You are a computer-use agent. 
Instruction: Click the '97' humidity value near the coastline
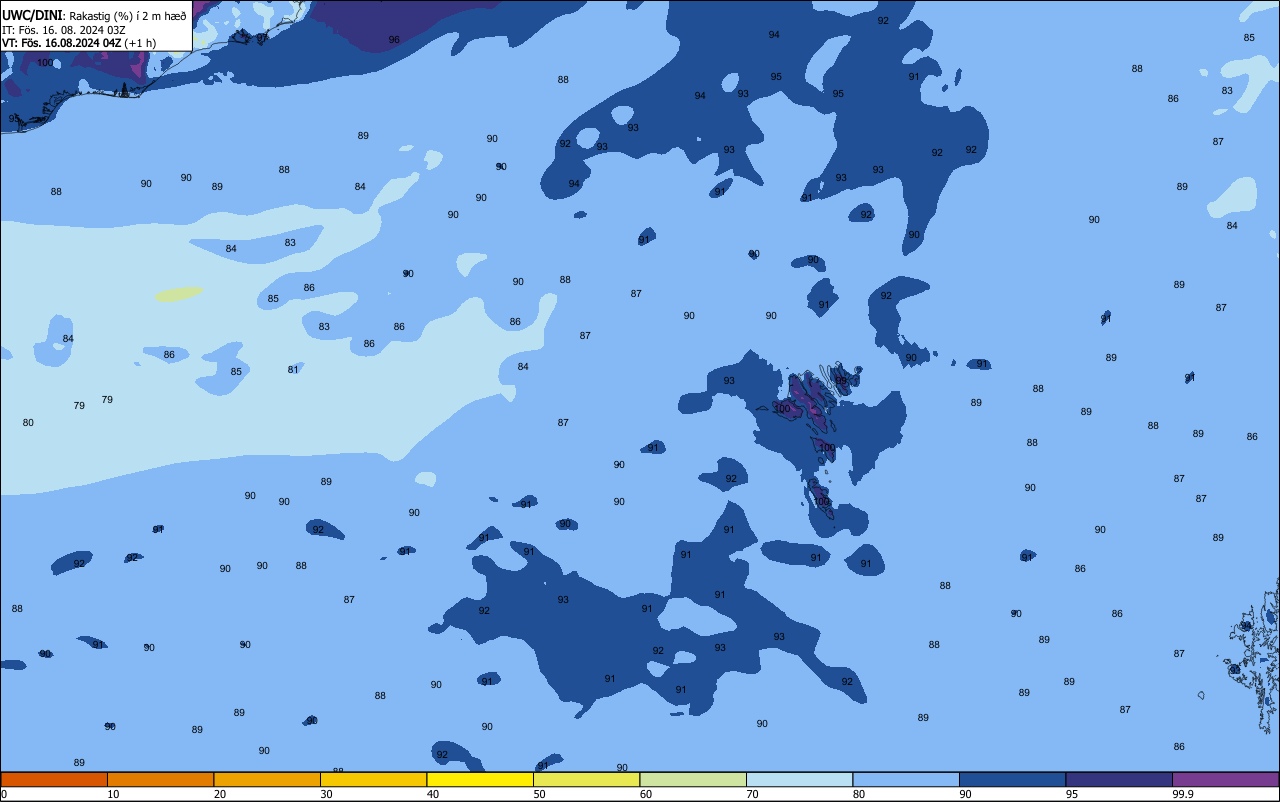tap(261, 38)
